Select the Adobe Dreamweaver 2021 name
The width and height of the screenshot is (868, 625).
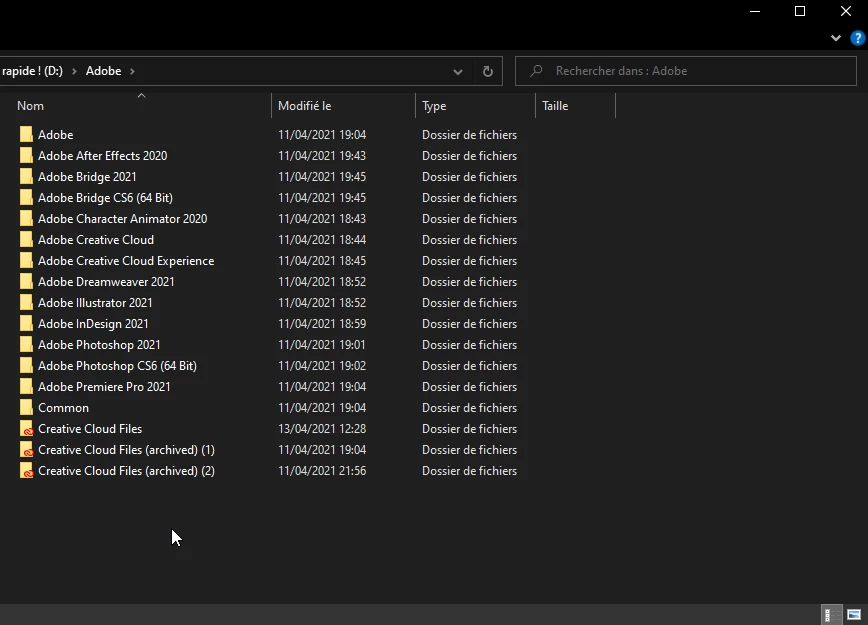pyautogui.click(x=106, y=282)
